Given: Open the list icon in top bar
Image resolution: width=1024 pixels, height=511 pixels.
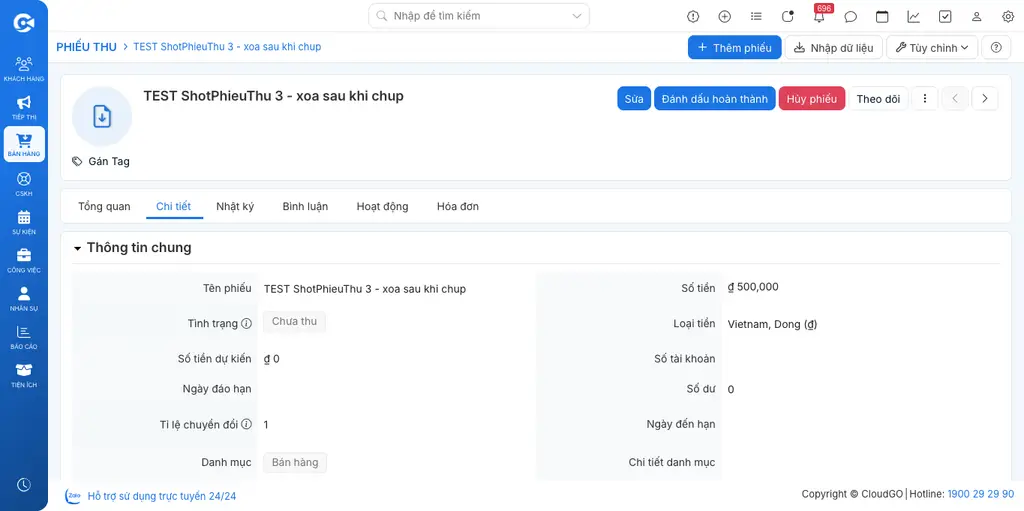Looking at the screenshot, I should coord(756,16).
